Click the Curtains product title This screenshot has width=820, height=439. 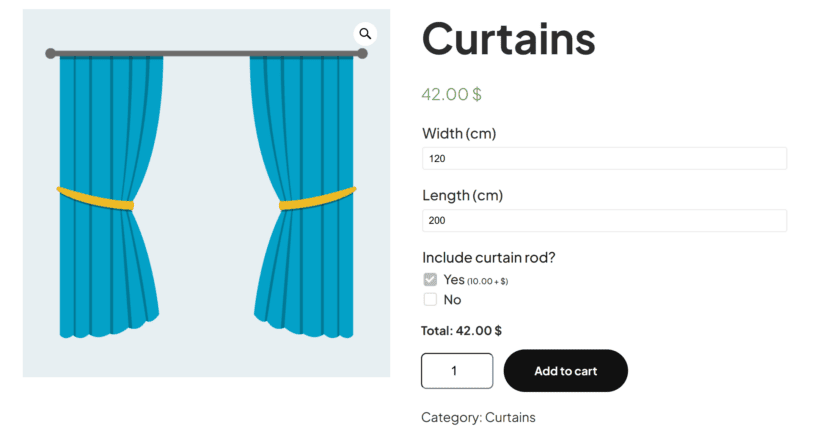tap(508, 39)
